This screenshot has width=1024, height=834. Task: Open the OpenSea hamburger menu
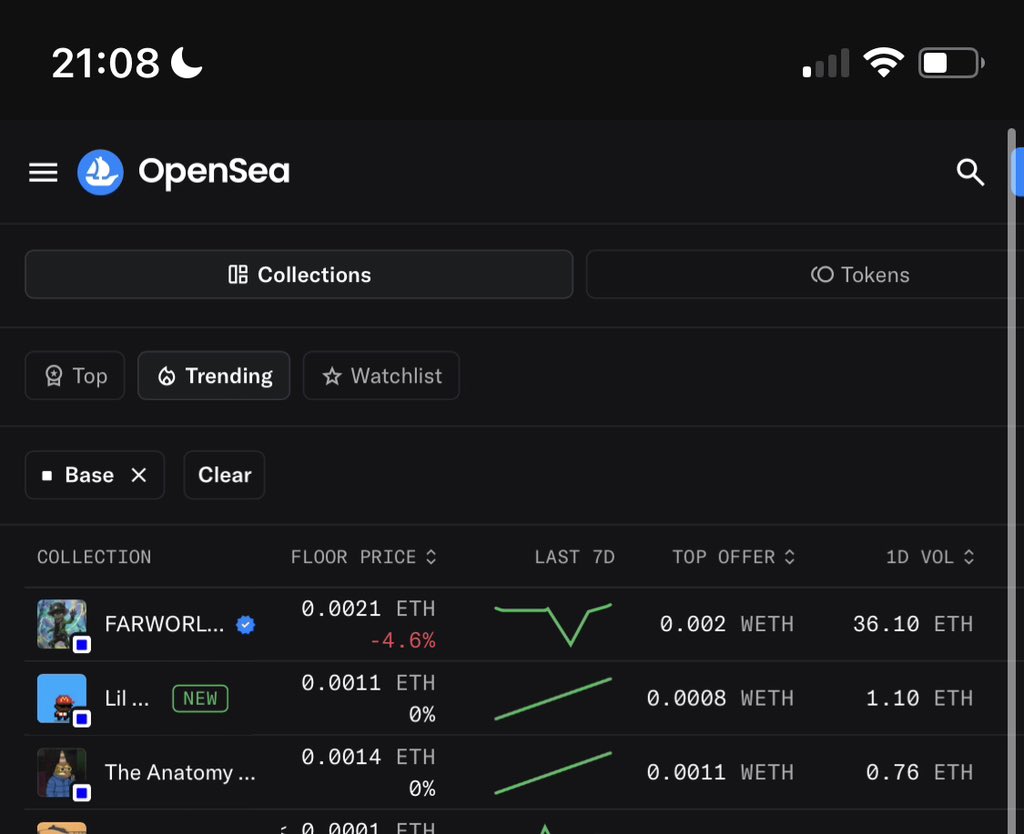tap(42, 171)
